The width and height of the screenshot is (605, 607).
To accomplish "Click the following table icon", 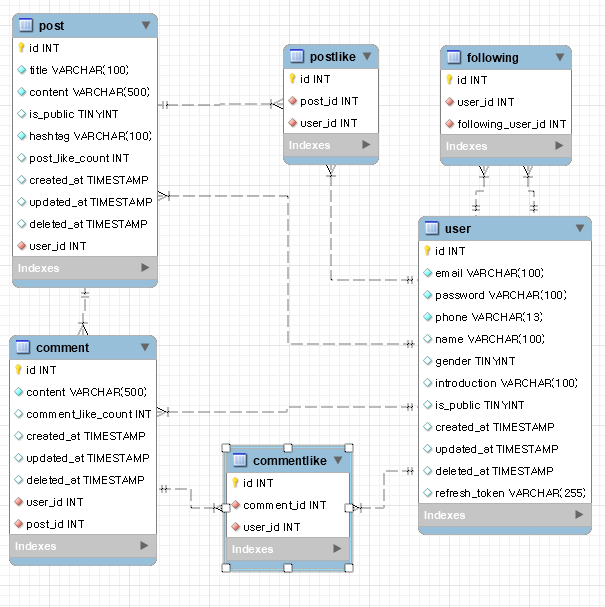I will pyautogui.click(x=454, y=57).
